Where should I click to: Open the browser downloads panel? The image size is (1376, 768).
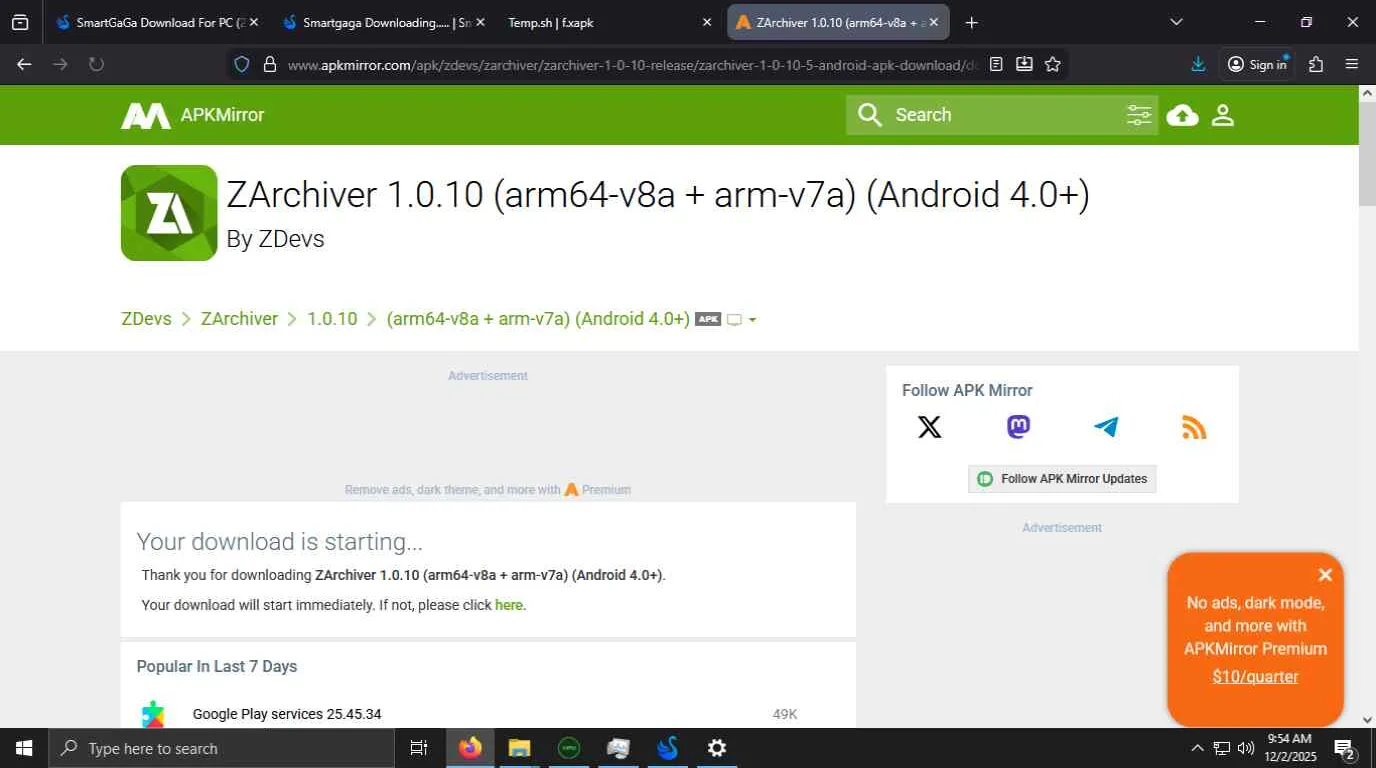[1198, 64]
